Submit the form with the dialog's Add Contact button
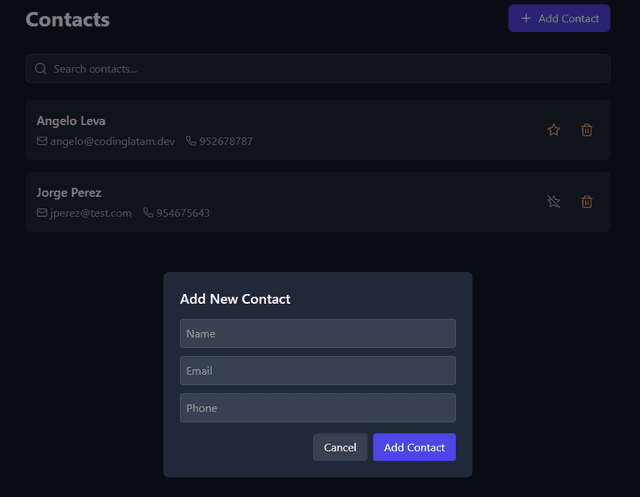This screenshot has height=497, width=640. click(x=414, y=447)
